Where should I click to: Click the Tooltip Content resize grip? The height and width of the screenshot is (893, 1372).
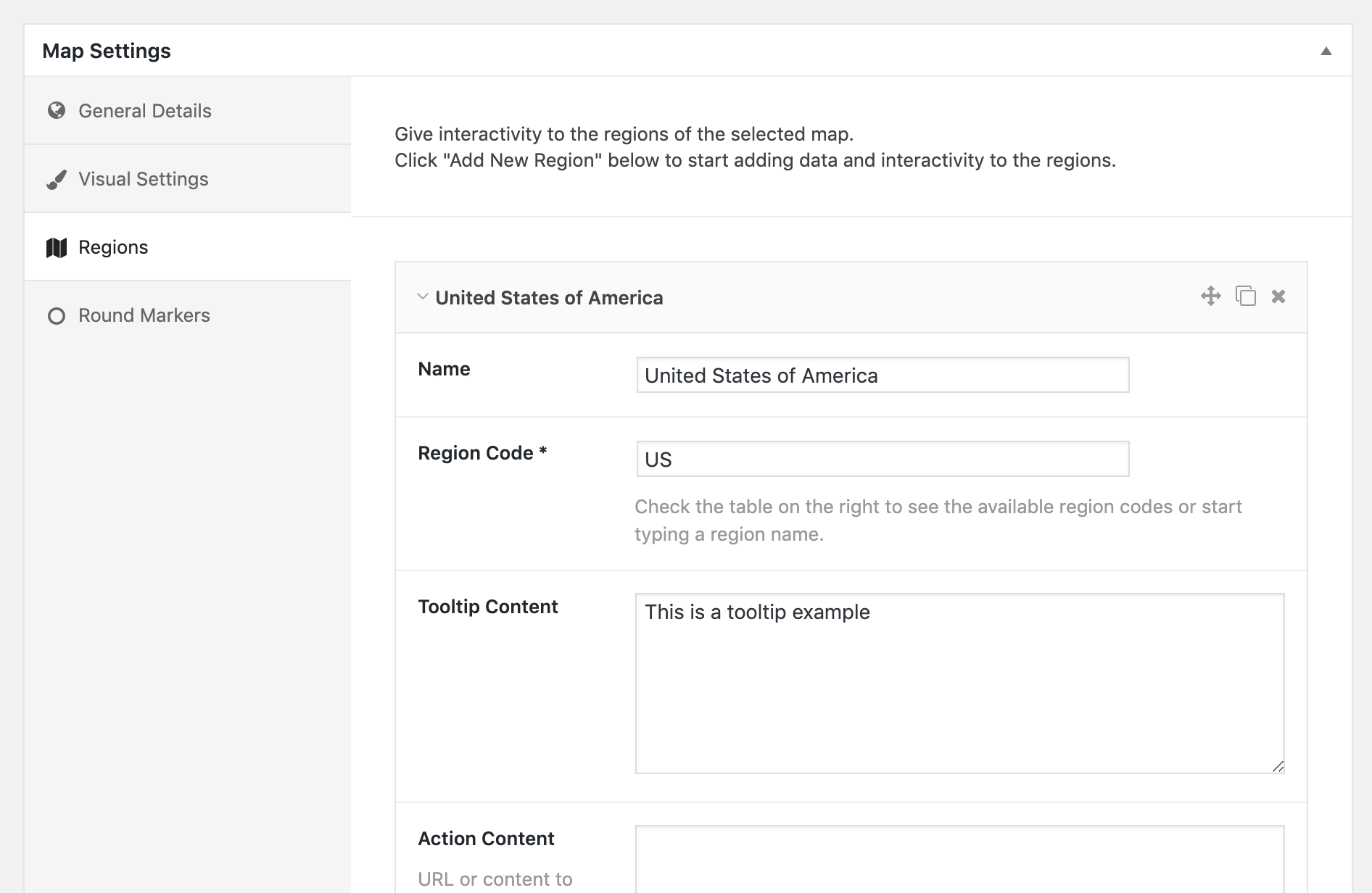point(1278,767)
